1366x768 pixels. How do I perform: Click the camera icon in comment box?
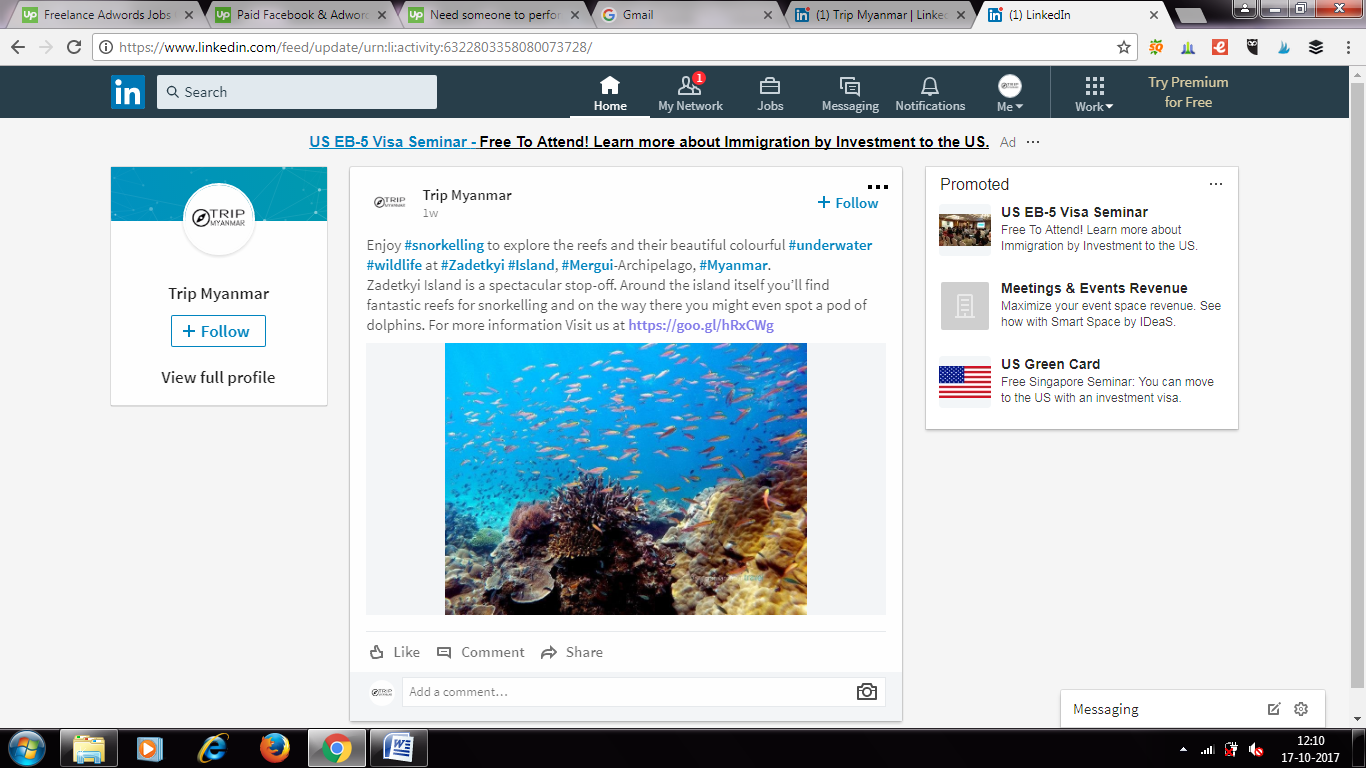[867, 692]
